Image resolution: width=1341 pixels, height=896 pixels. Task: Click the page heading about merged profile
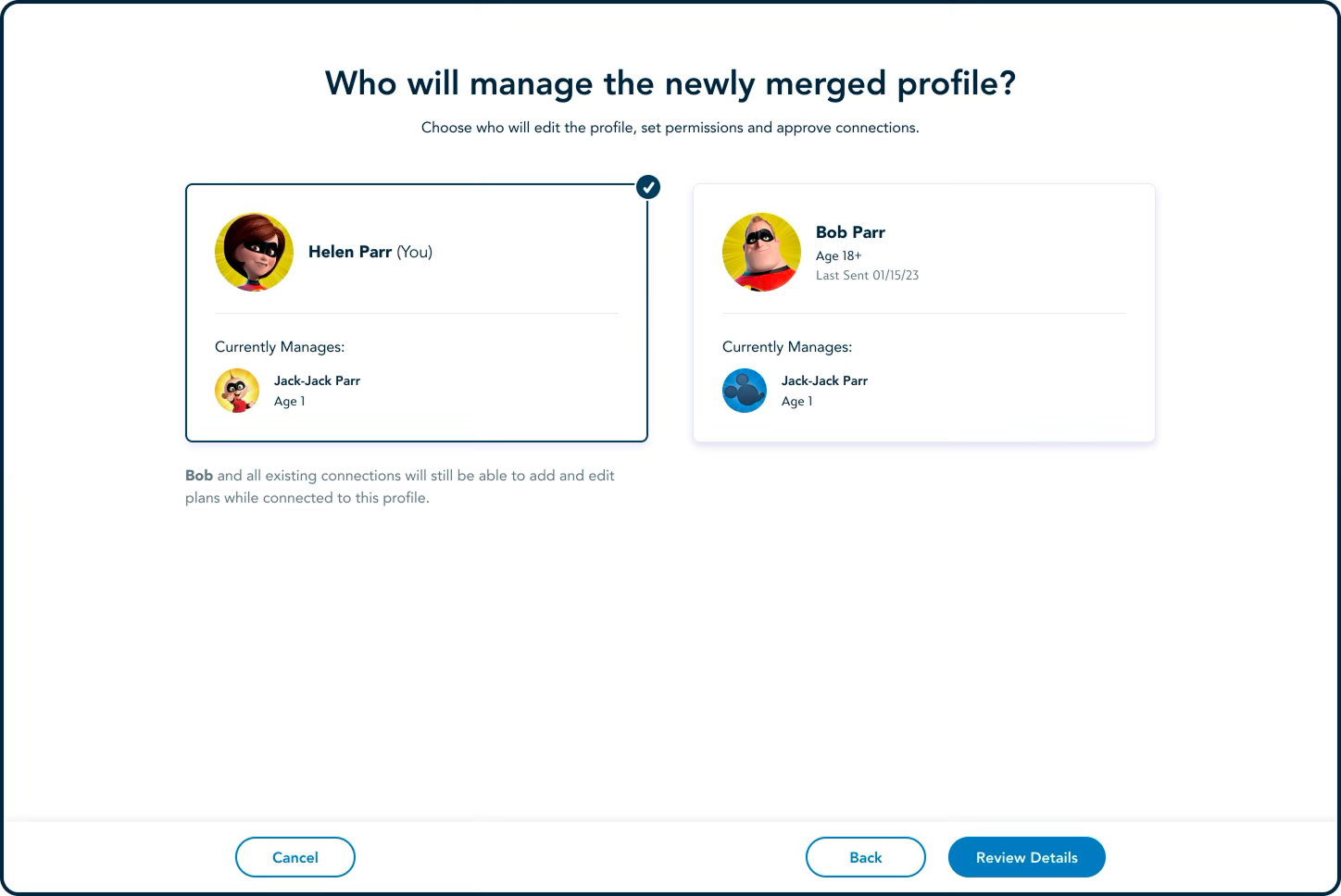click(x=670, y=83)
